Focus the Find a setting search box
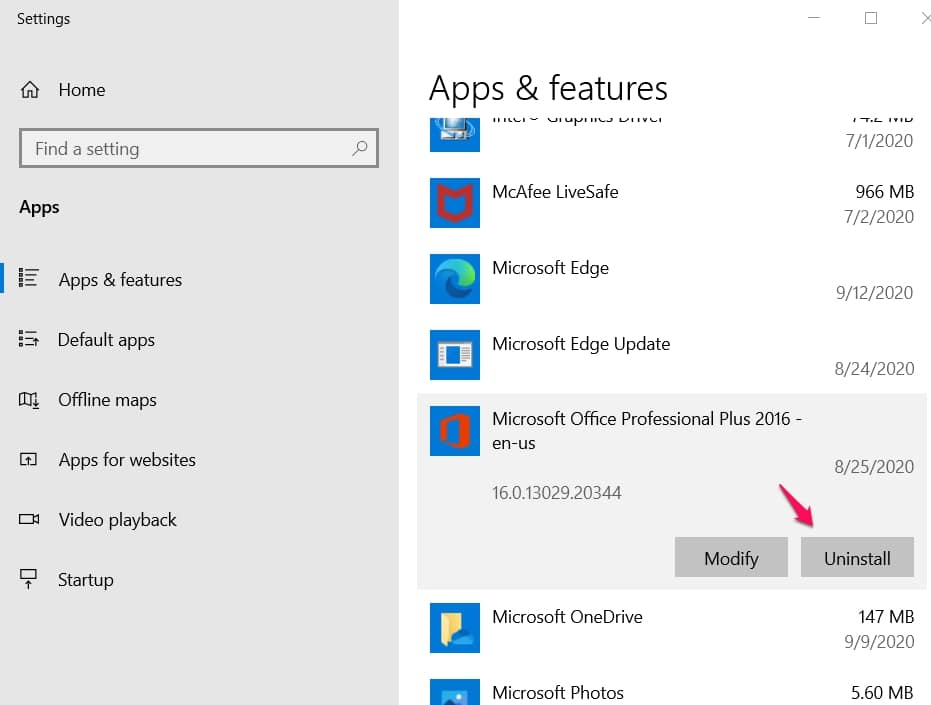Screen dimensions: 931x705 [x=199, y=148]
